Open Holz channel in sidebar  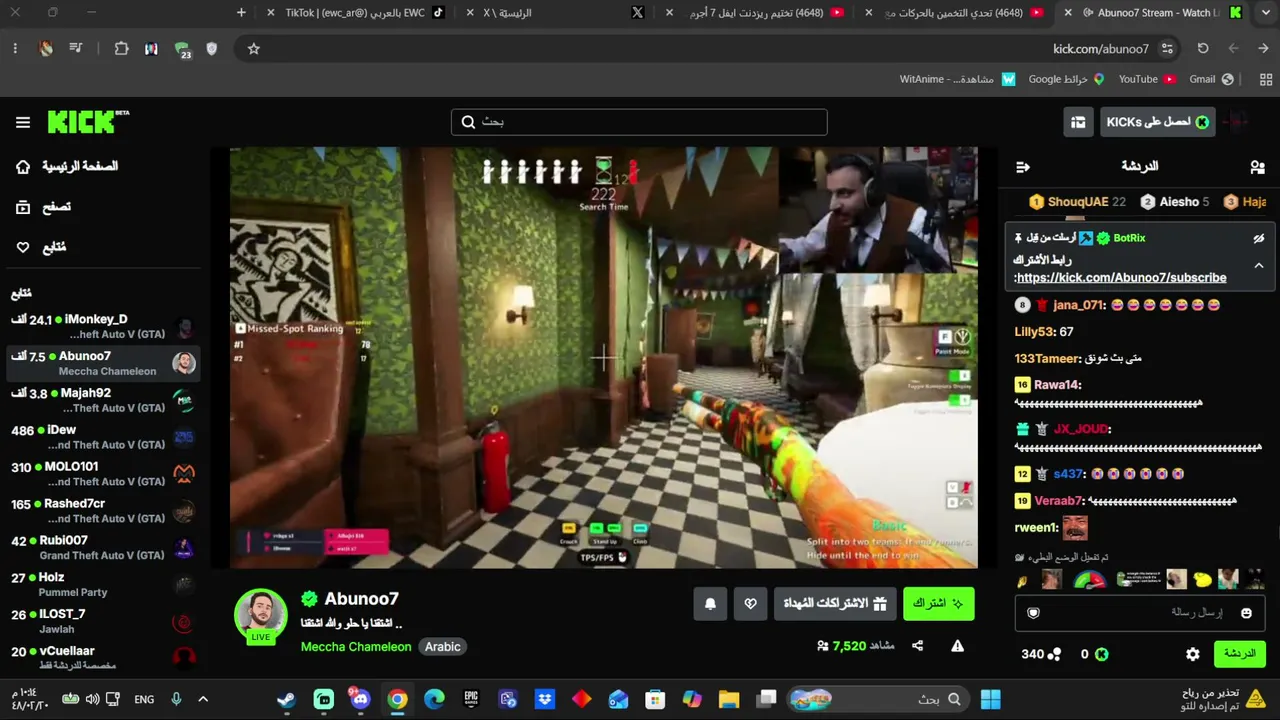[103, 585]
